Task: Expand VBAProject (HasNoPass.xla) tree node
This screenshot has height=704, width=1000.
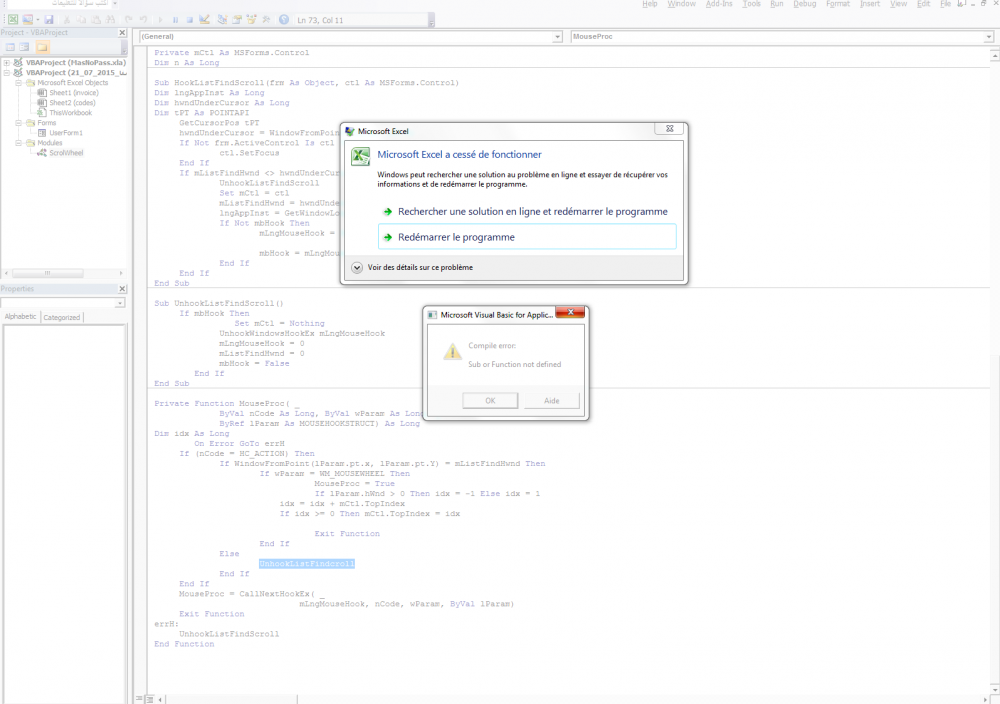Action: coord(7,63)
